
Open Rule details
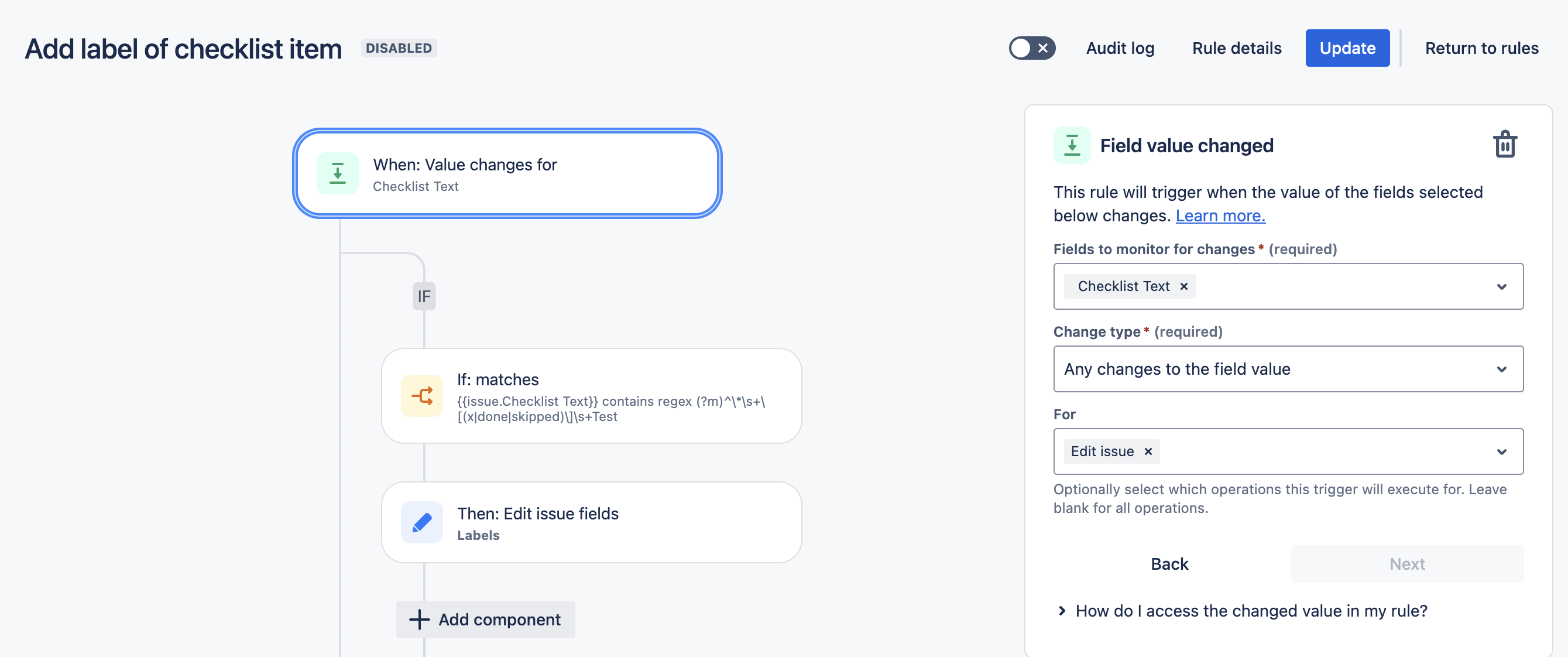[1236, 48]
